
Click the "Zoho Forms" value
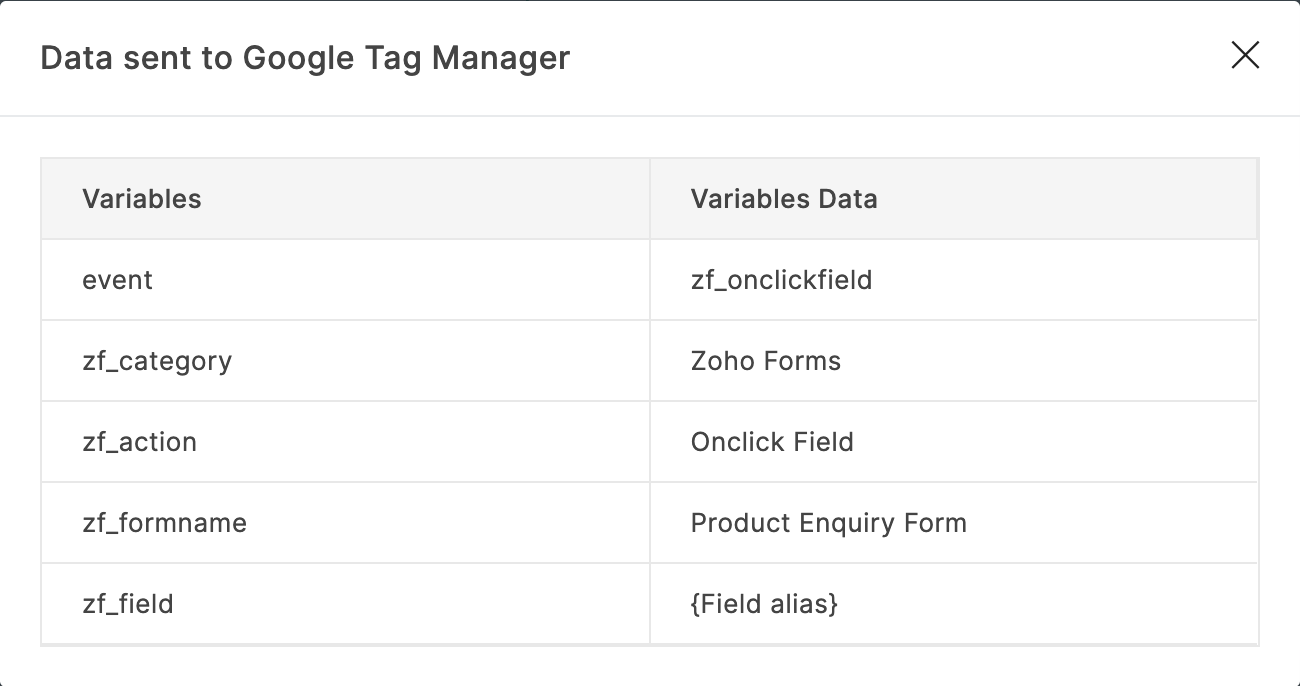coord(766,361)
